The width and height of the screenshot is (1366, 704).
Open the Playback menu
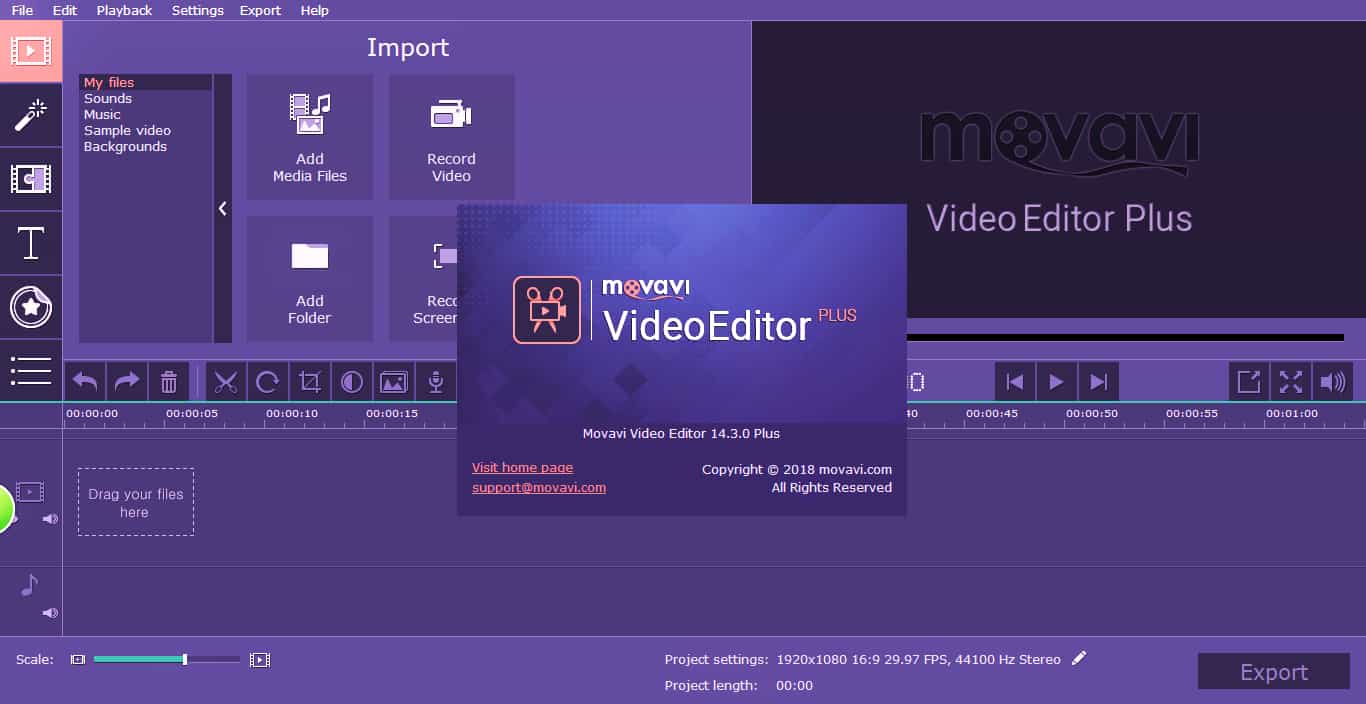(125, 10)
